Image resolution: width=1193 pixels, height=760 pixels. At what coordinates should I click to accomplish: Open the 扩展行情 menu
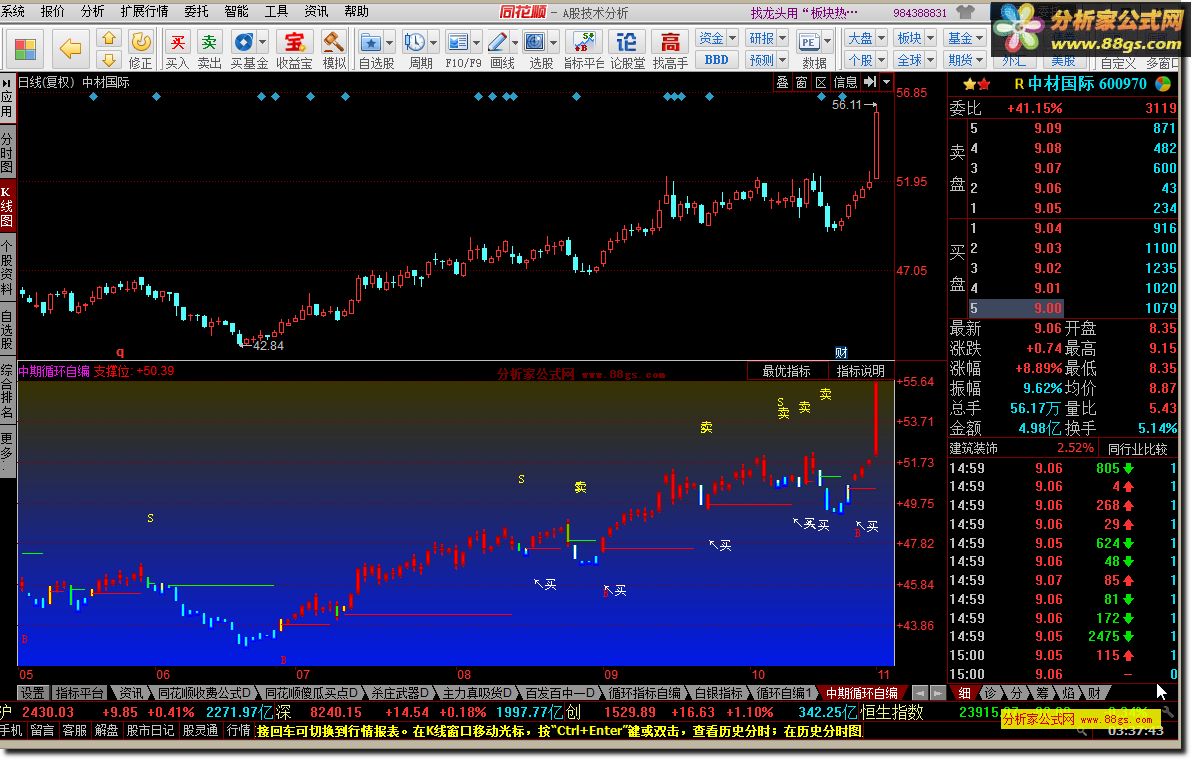pos(145,11)
